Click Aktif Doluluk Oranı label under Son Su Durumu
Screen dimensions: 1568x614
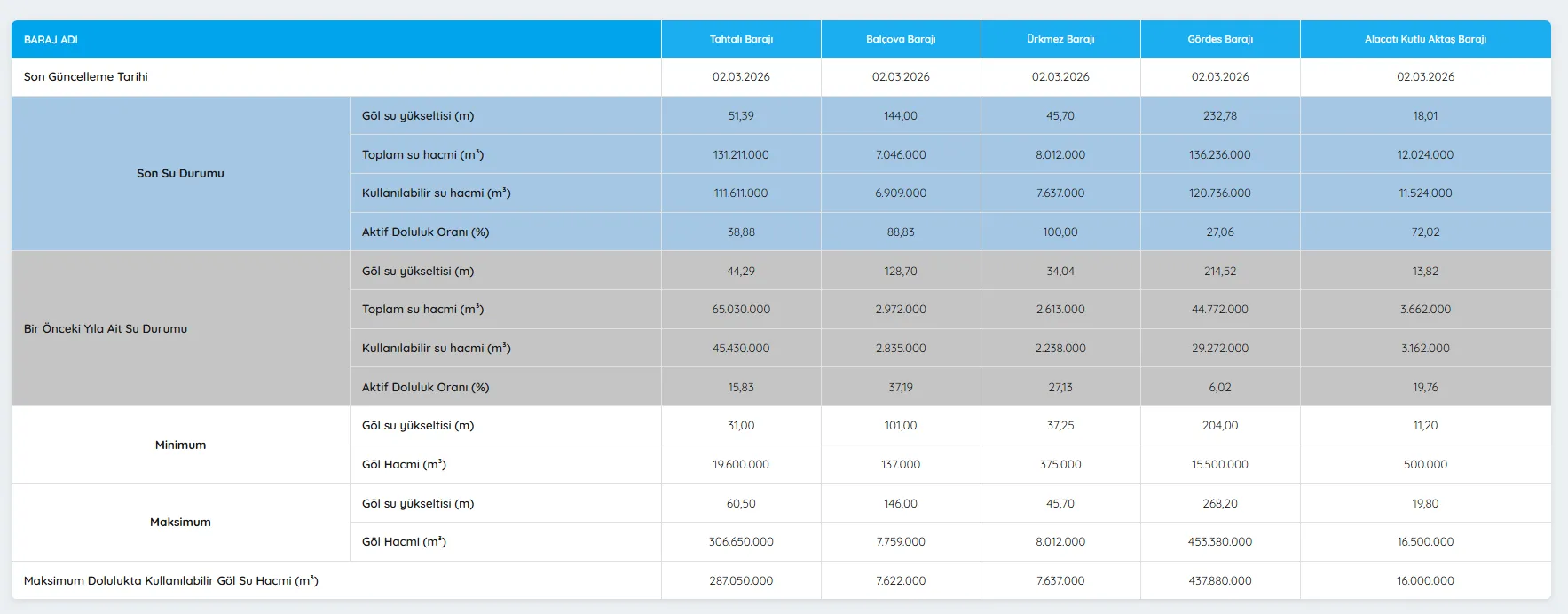click(x=426, y=232)
